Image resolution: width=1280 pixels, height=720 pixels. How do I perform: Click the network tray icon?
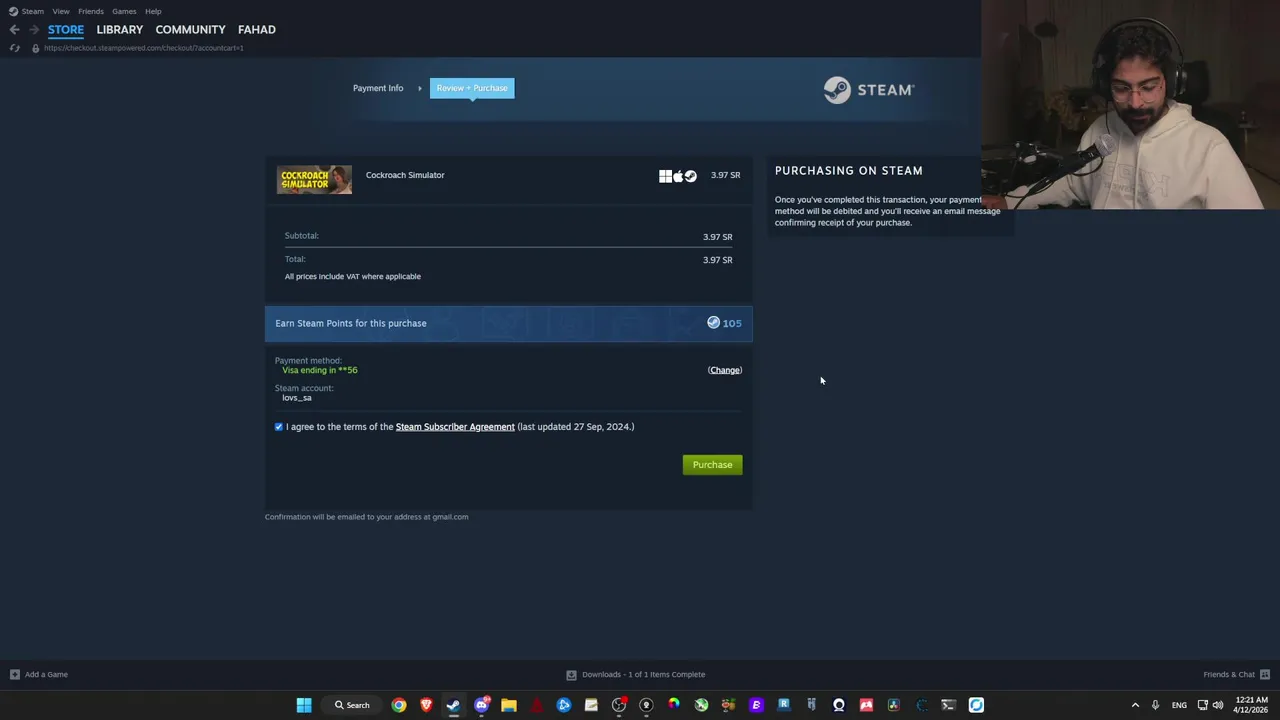point(1203,705)
